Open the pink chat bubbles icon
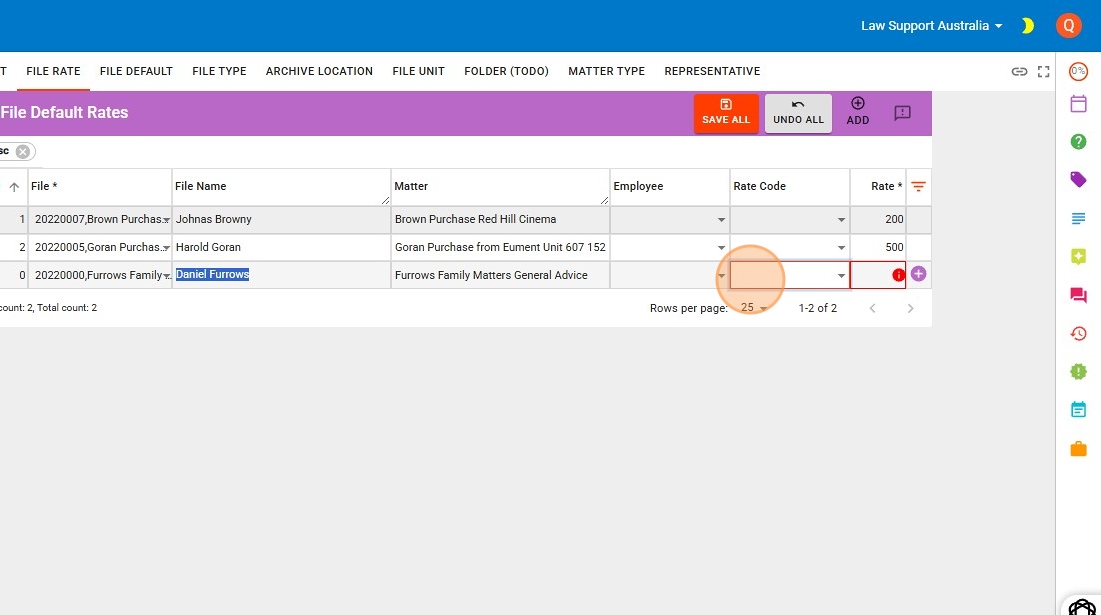1101x615 pixels. coord(1078,295)
